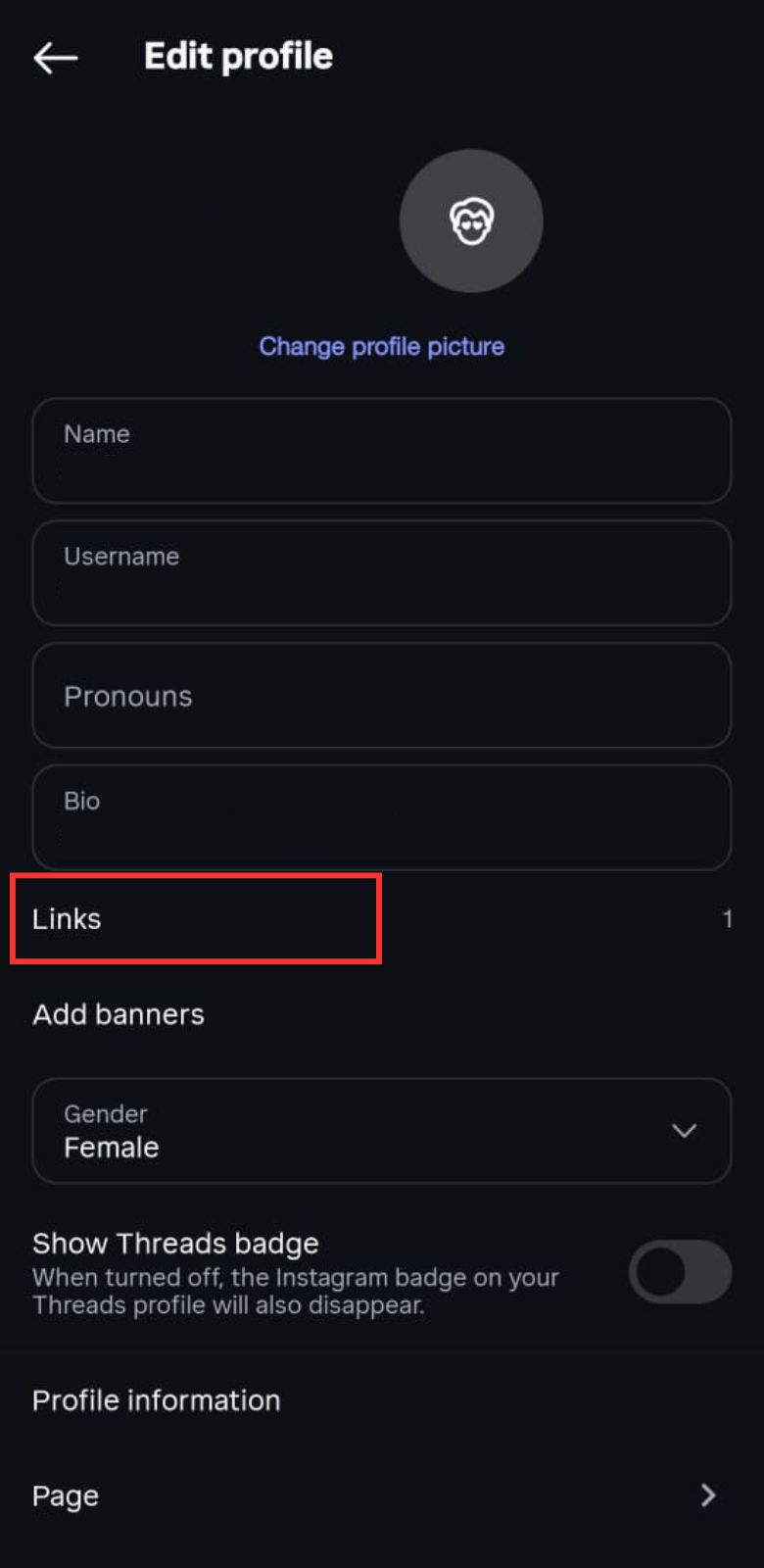Focus the Name input field
Image resolution: width=764 pixels, height=1568 pixels.
381,451
